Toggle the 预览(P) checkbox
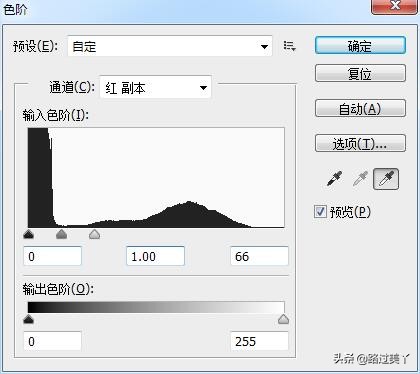420x374 pixels. [320, 212]
